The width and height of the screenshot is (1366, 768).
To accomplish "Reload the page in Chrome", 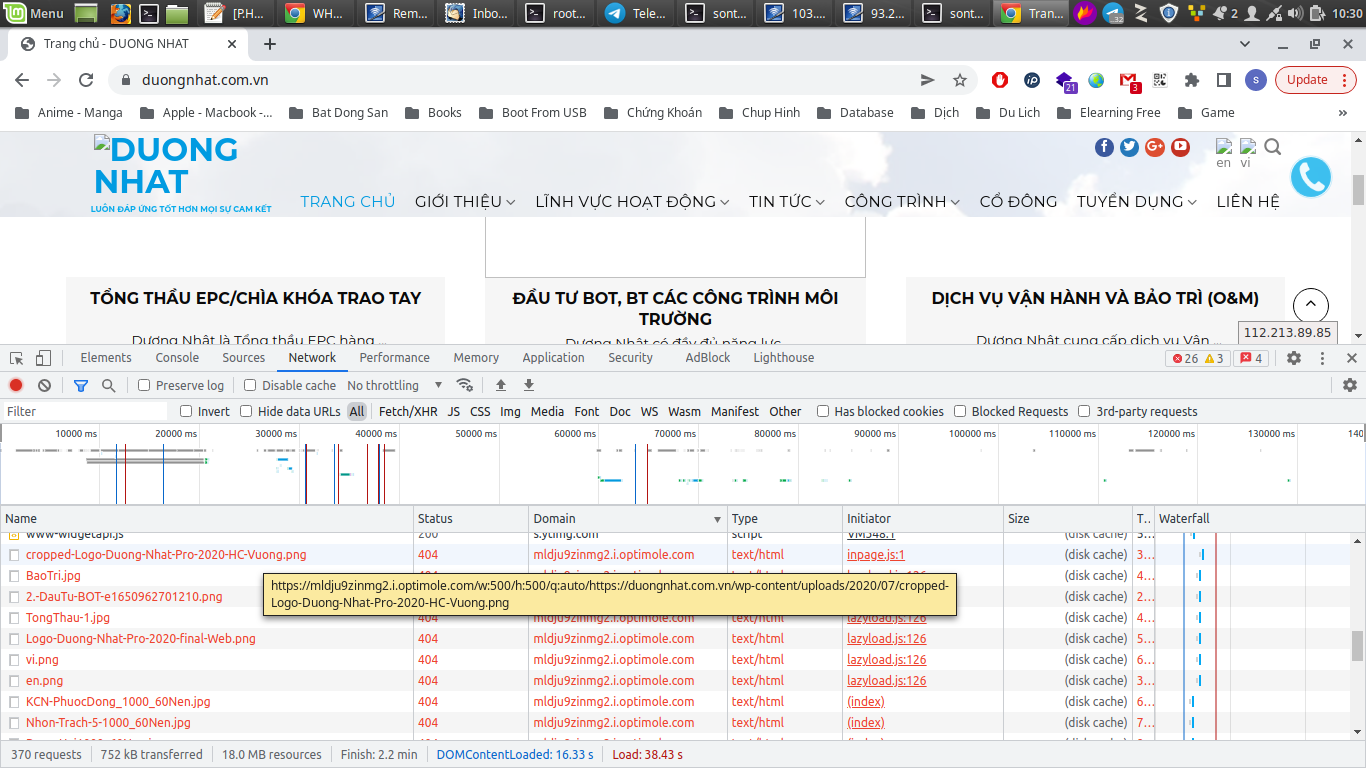I will 86,80.
